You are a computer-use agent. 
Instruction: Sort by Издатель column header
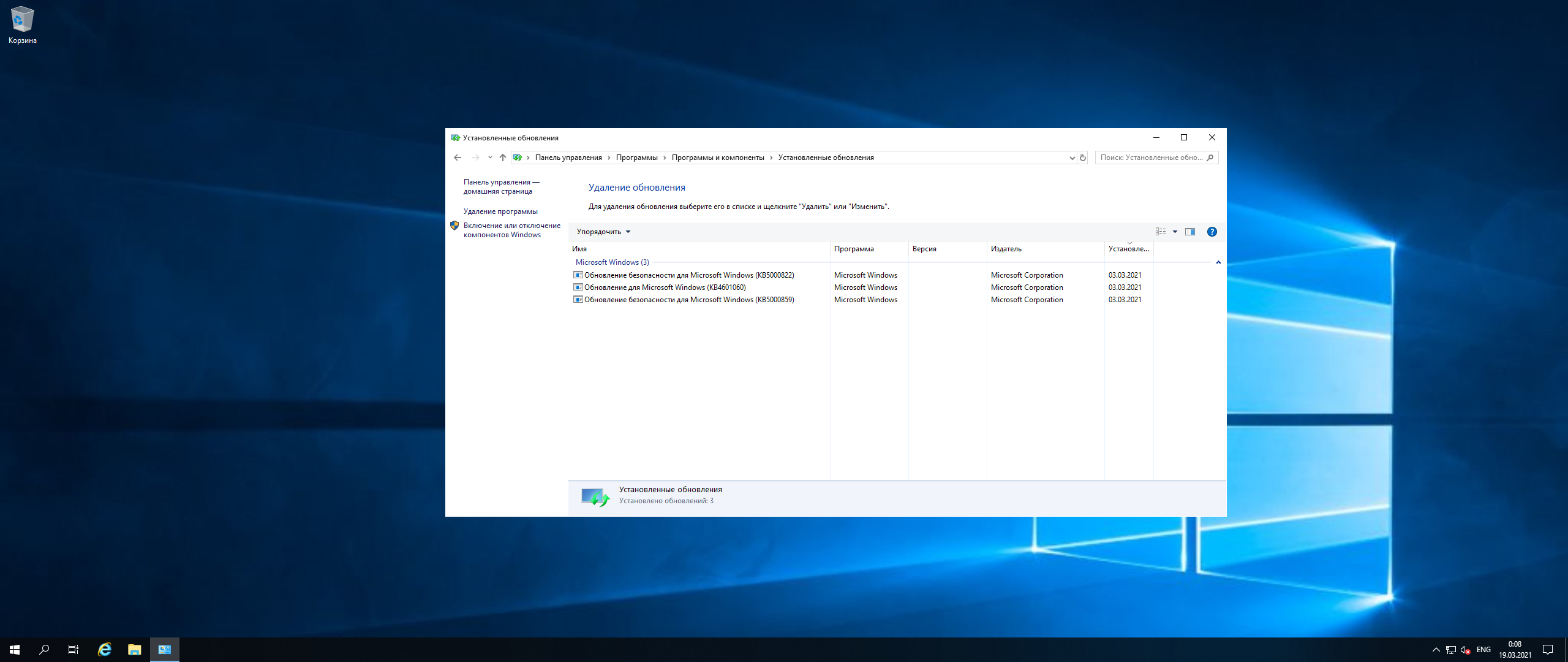1046,249
